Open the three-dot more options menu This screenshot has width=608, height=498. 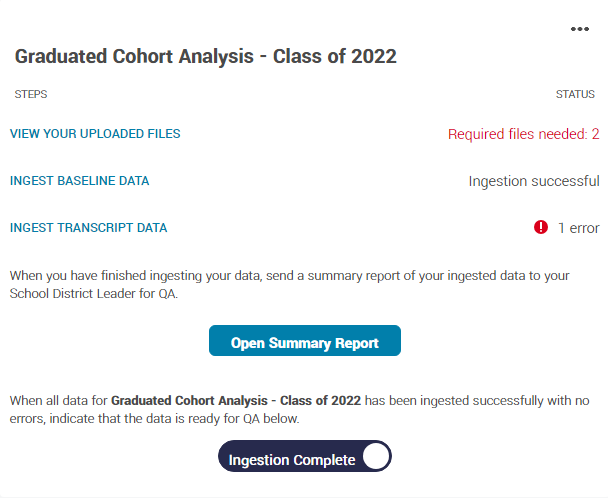click(580, 29)
